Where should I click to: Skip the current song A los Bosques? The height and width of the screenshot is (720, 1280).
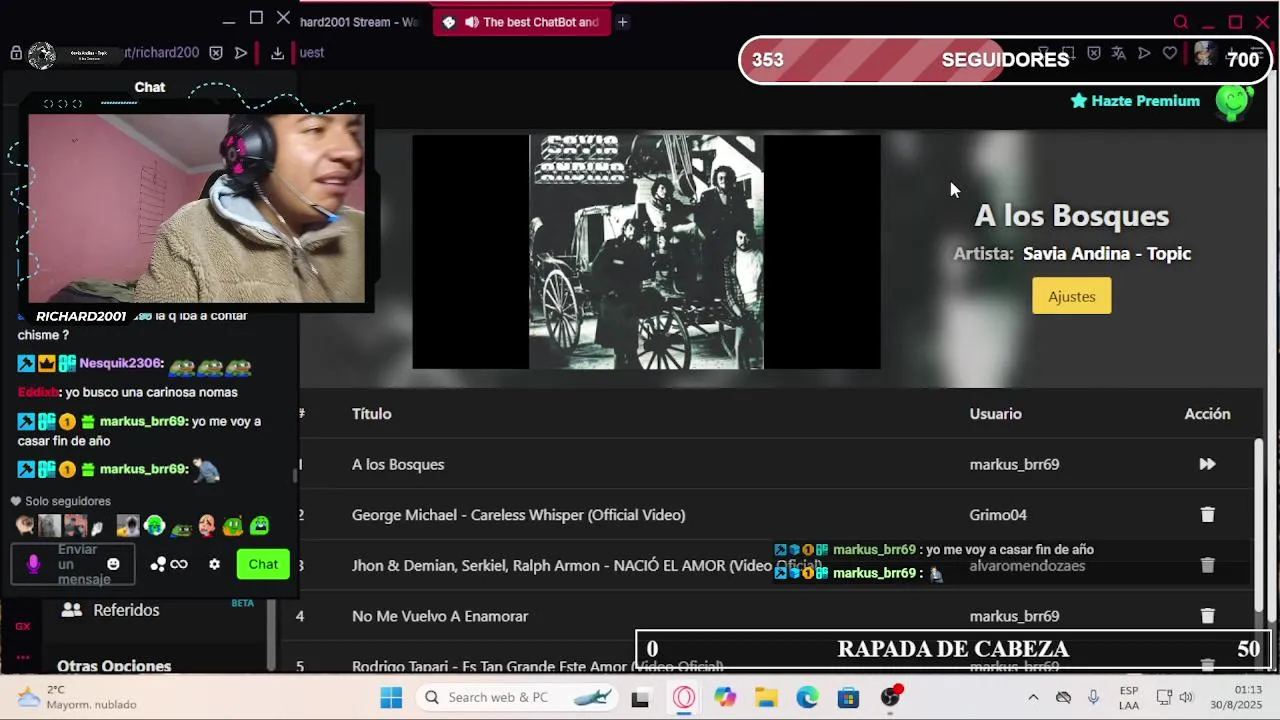(x=1207, y=464)
